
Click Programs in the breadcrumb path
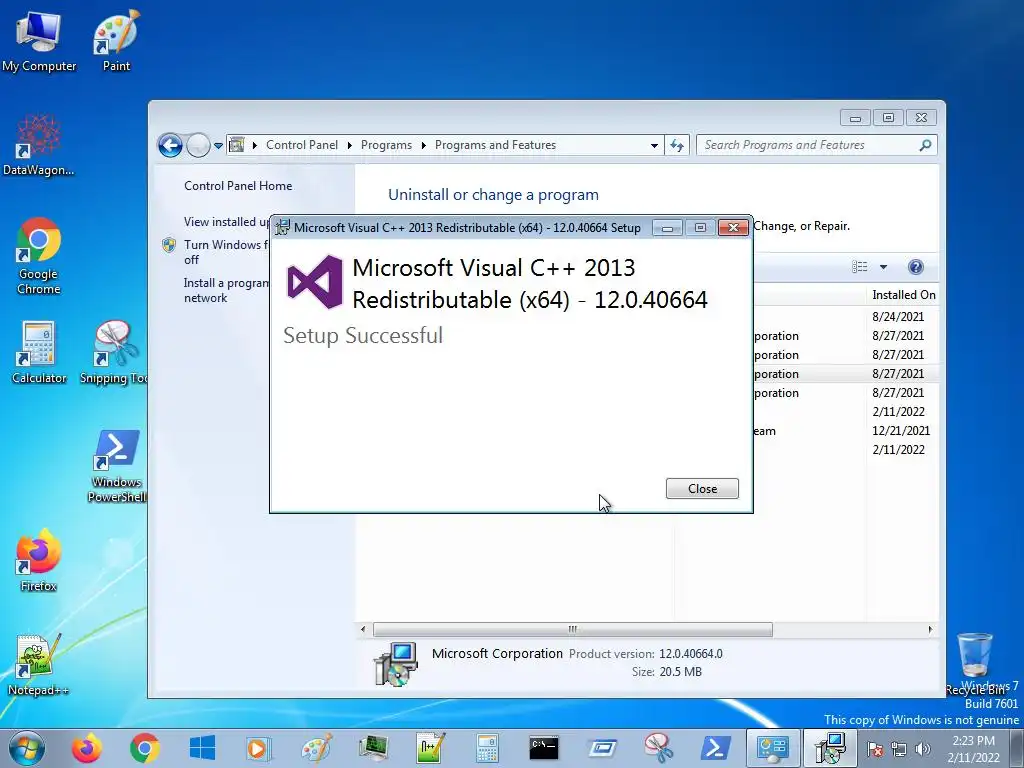pos(386,145)
